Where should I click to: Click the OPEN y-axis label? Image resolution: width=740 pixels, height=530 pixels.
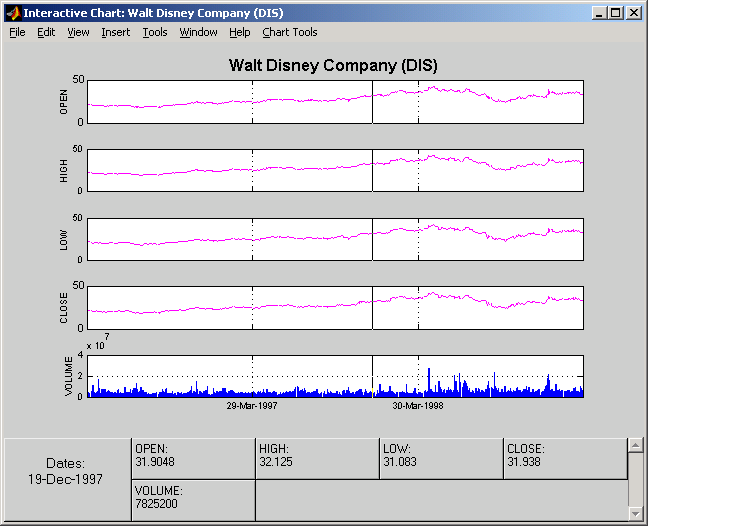[x=64, y=102]
